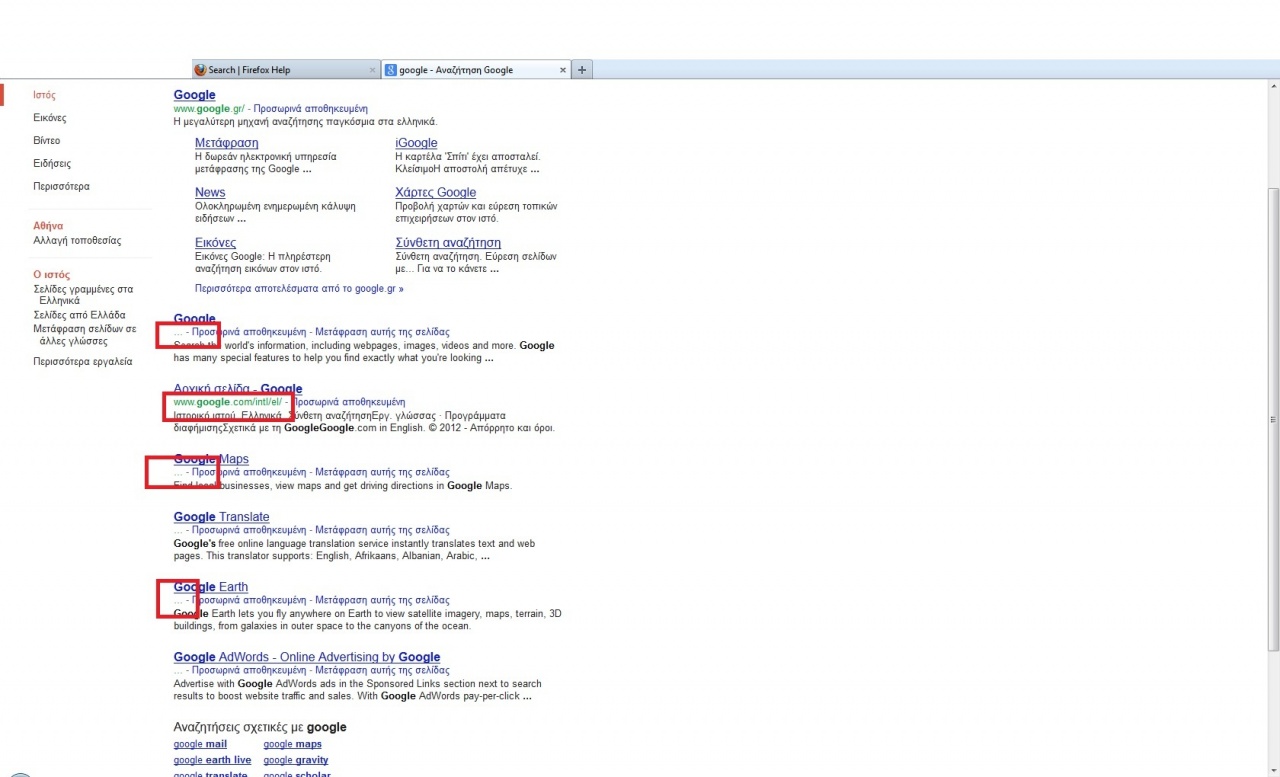This screenshot has width=1280, height=777.
Task: Open the Σύνθετη αναζήτηση sitelink
Action: (x=448, y=242)
